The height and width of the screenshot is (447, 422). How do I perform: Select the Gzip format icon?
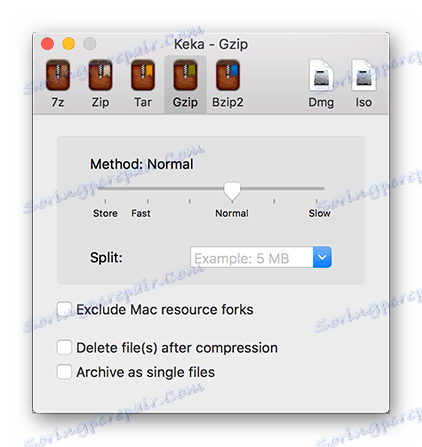185,75
